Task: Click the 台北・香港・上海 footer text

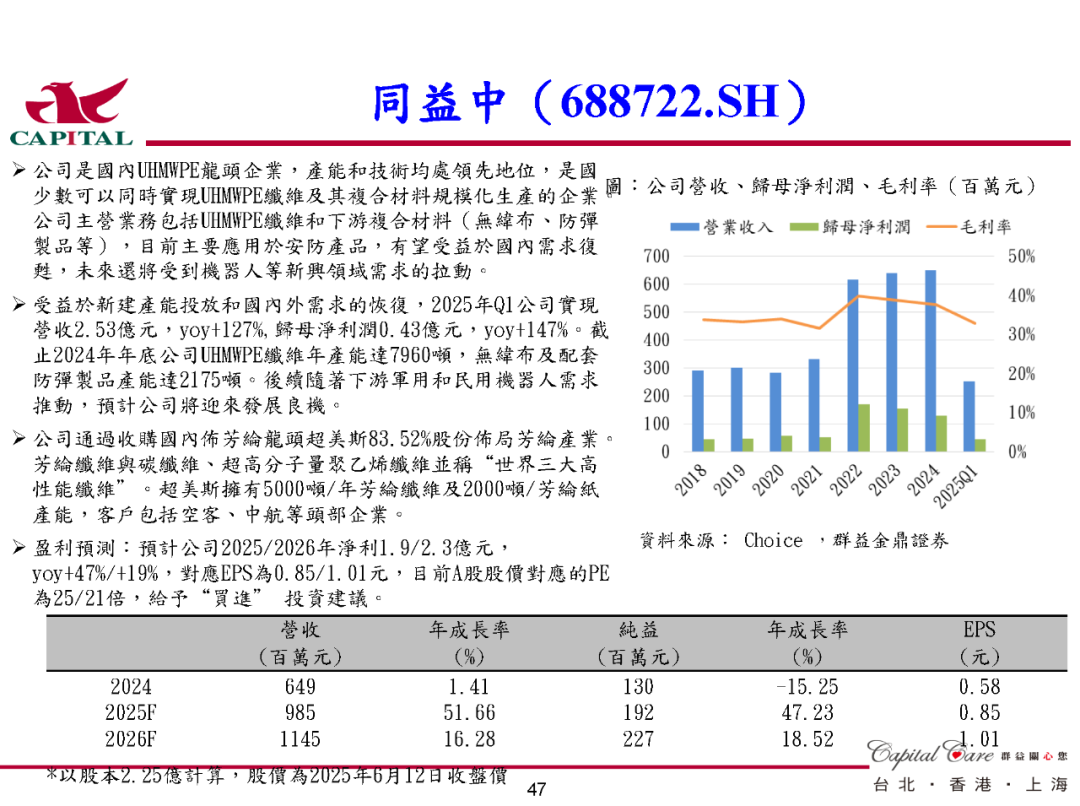Action: 970,785
